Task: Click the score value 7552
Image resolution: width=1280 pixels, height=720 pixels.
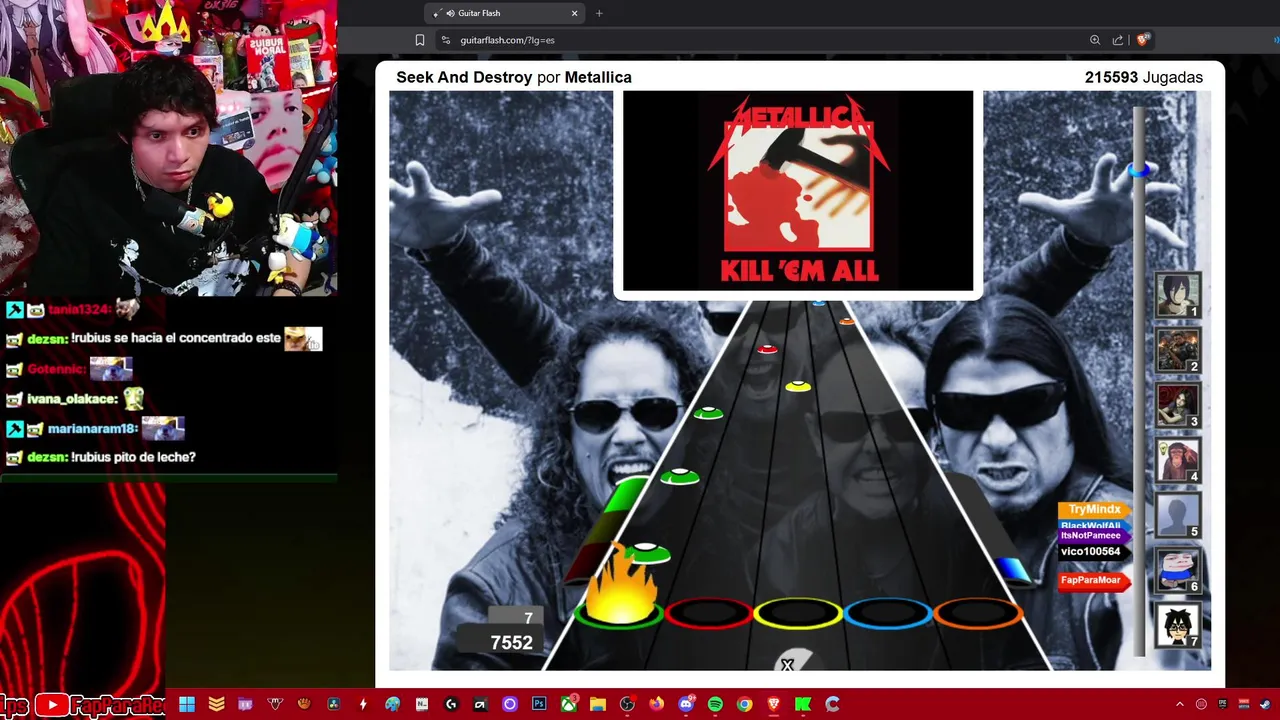Action: [x=511, y=643]
